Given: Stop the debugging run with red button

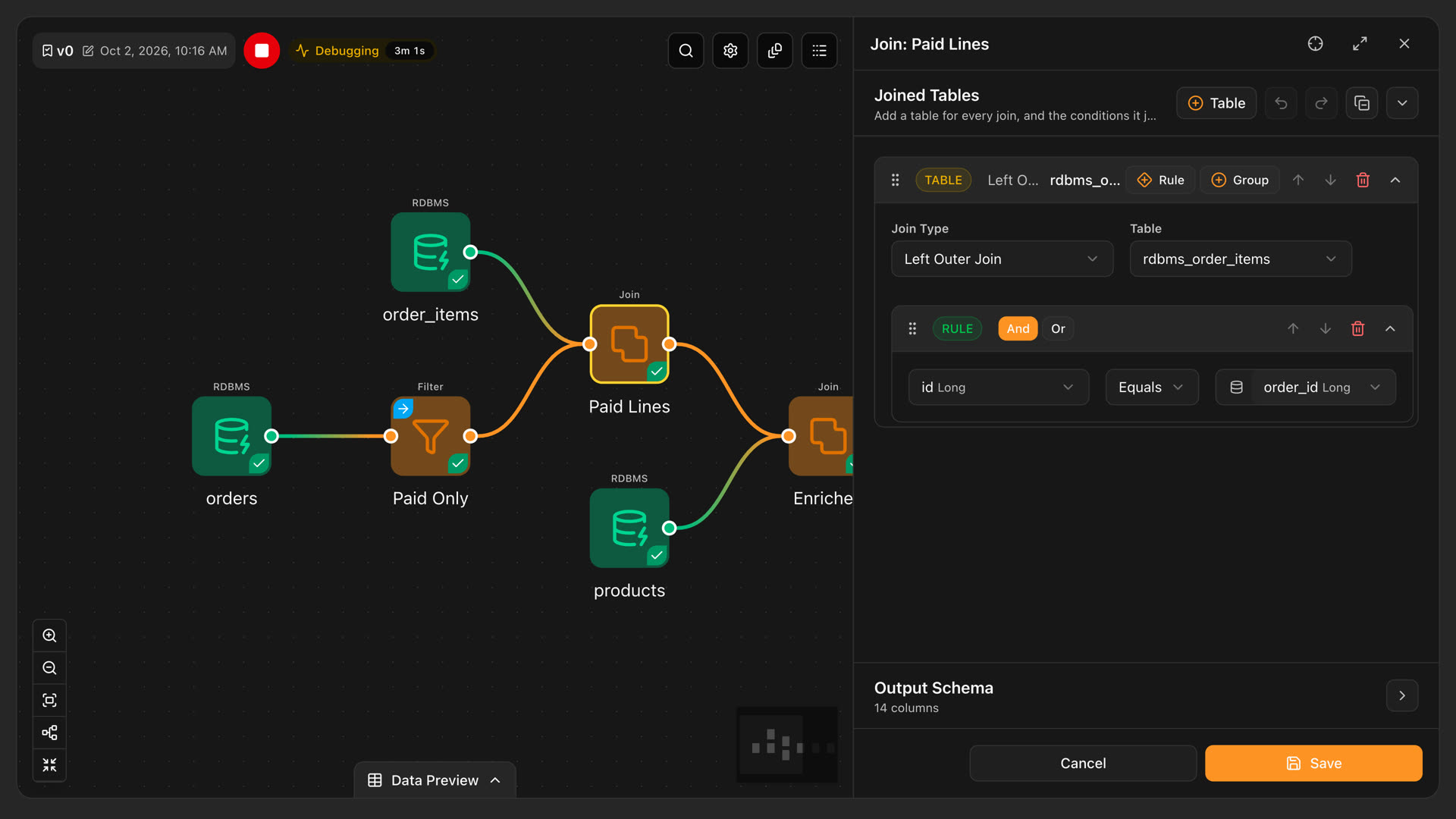Looking at the screenshot, I should [262, 51].
